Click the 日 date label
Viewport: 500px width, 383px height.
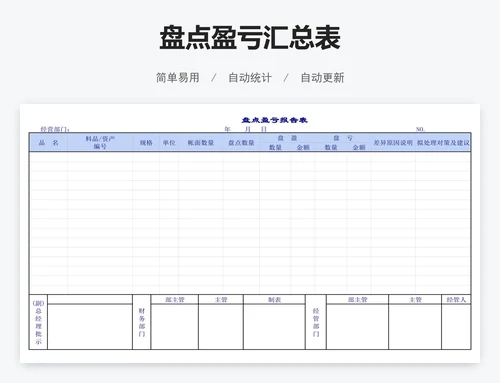pos(264,129)
